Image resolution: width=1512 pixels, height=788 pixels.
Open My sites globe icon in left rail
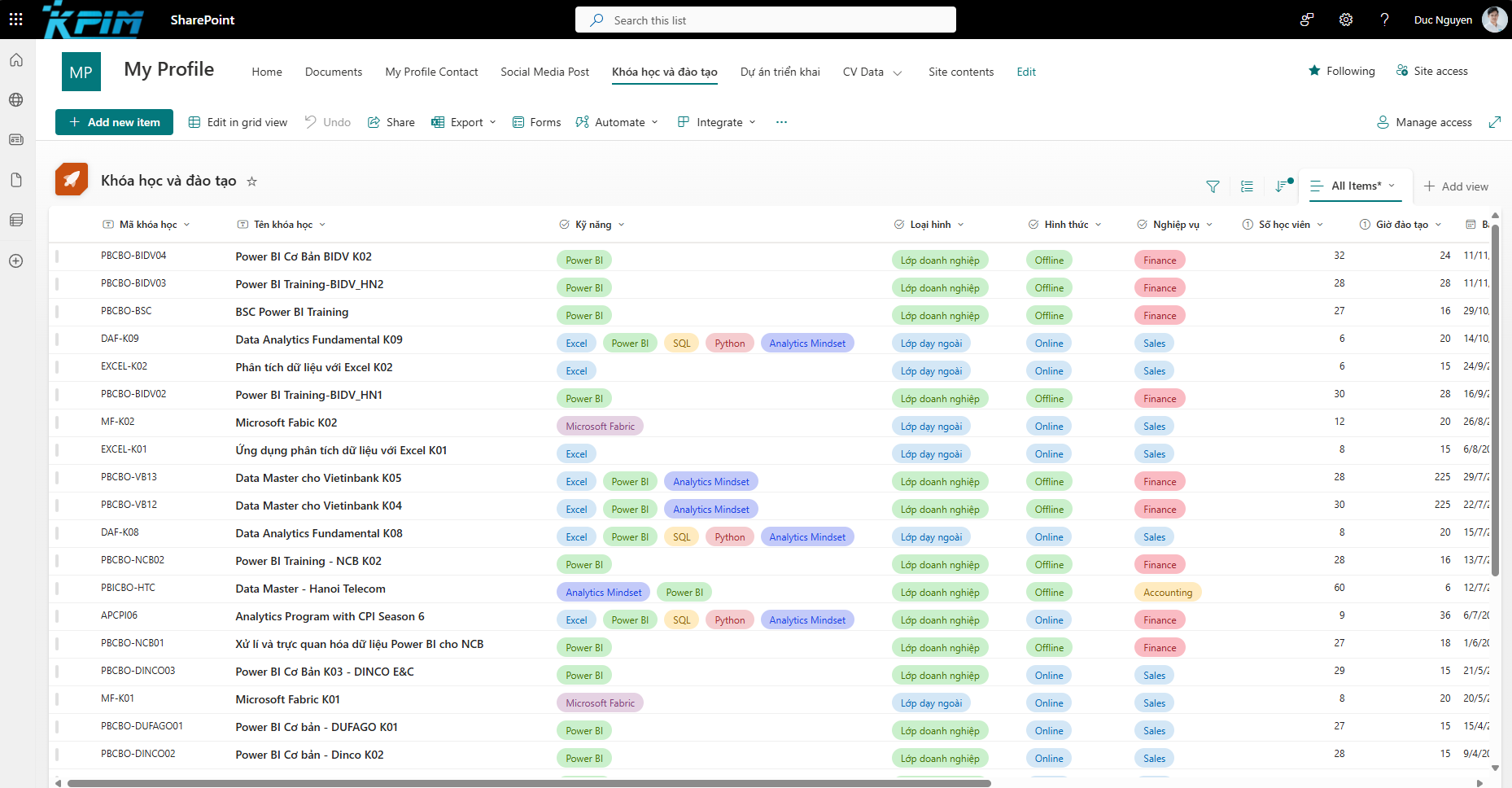(x=16, y=100)
